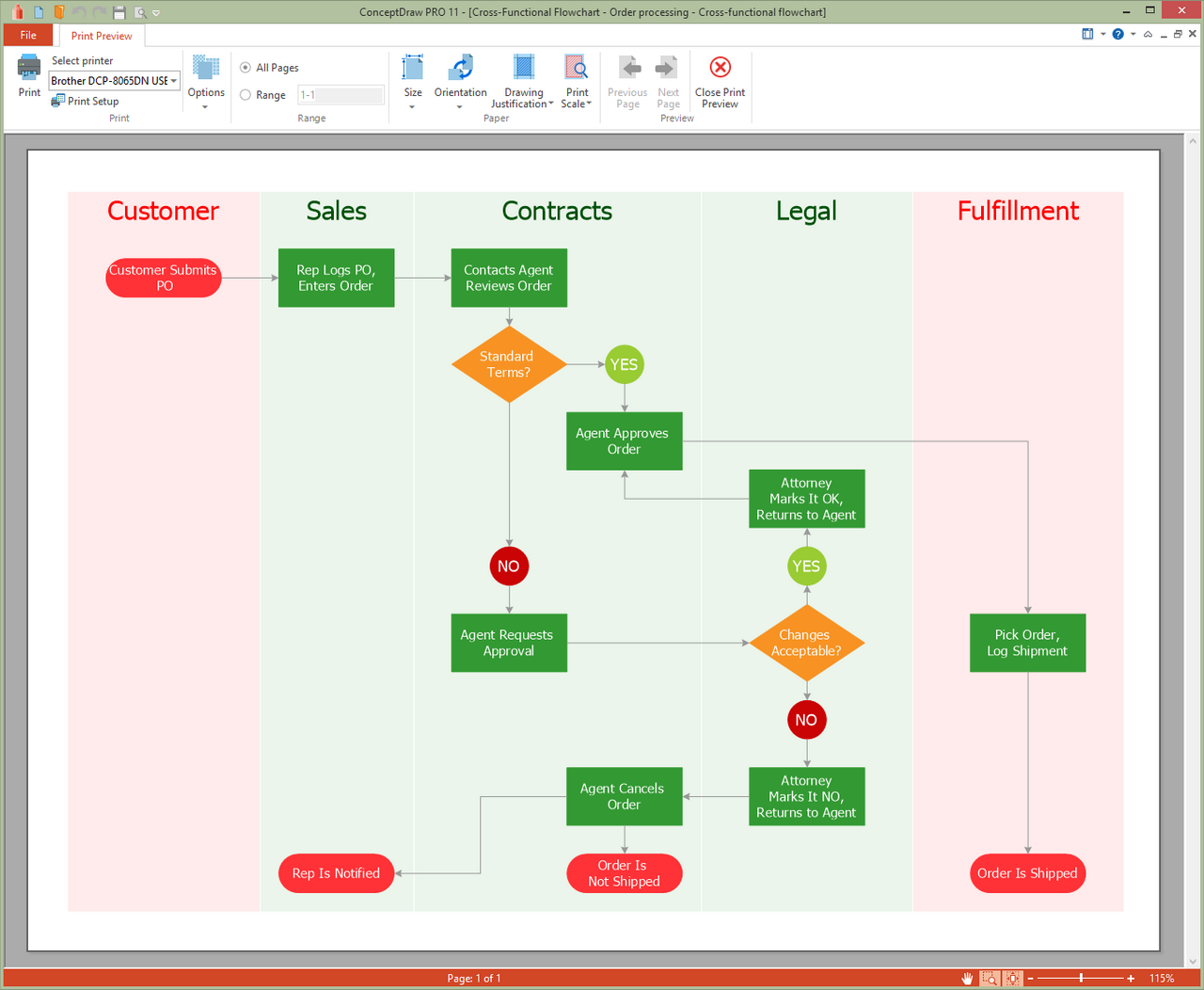Open the Print Scale dropdown
This screenshot has height=990, width=1204.
(x=577, y=81)
